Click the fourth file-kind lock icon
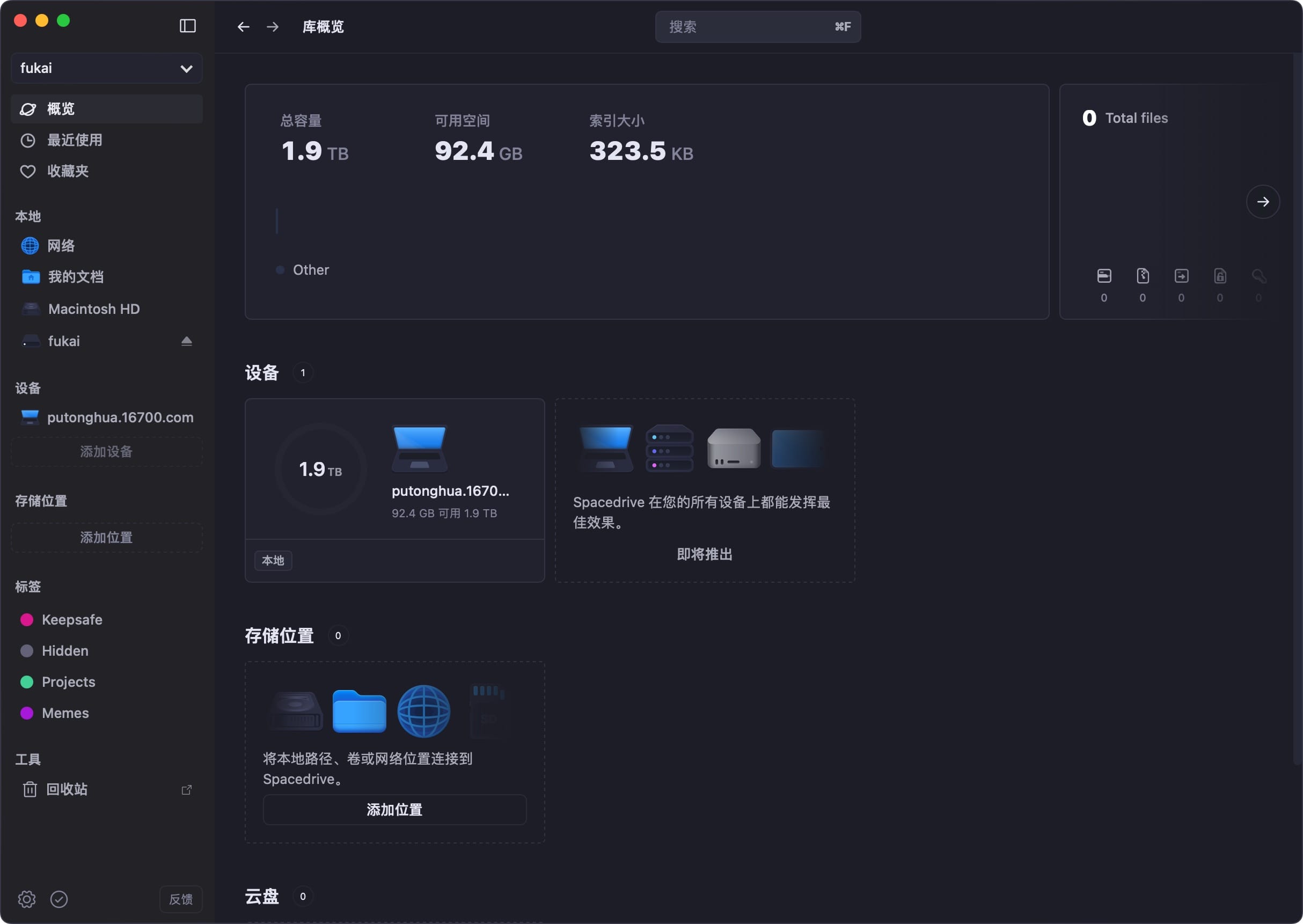The width and height of the screenshot is (1303, 924). pos(1220,276)
